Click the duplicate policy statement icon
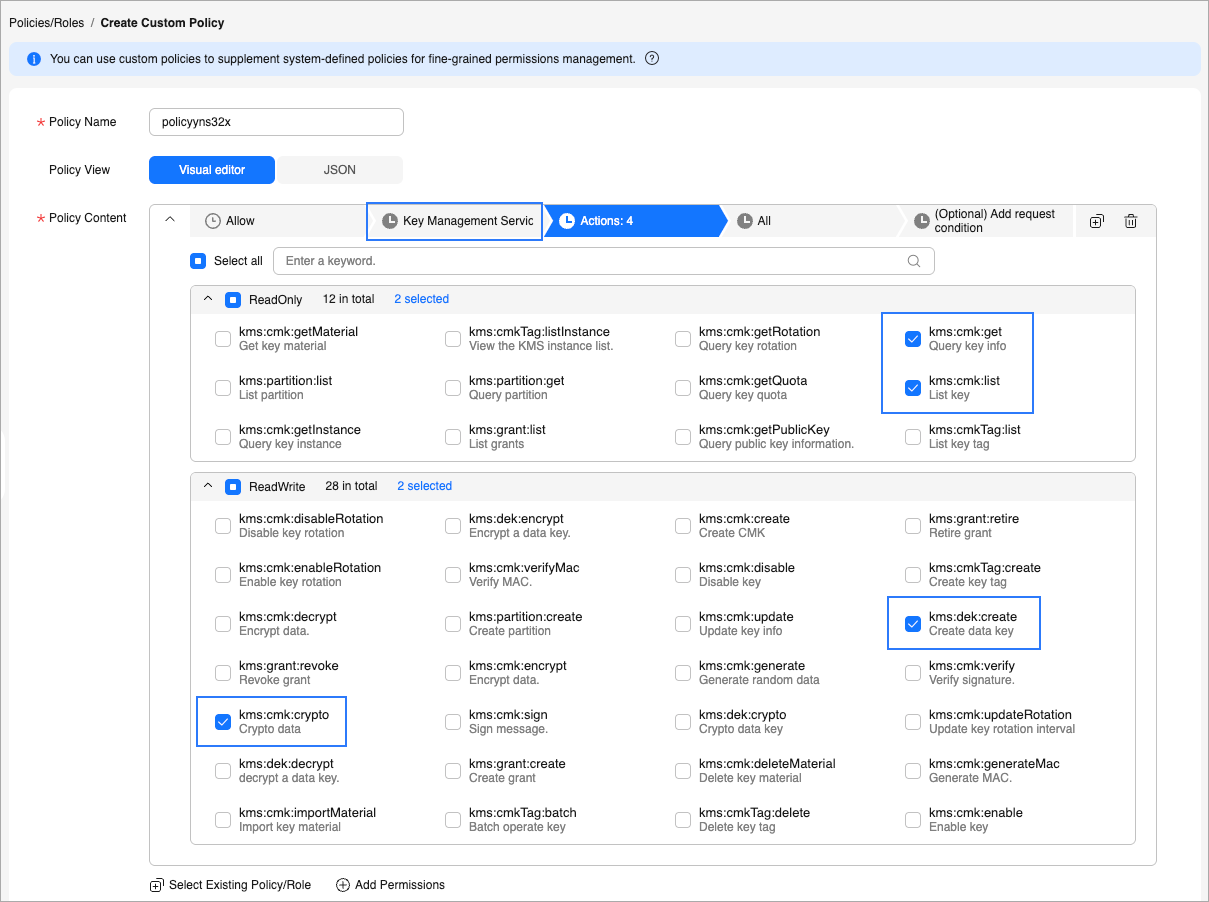 pos(1096,221)
